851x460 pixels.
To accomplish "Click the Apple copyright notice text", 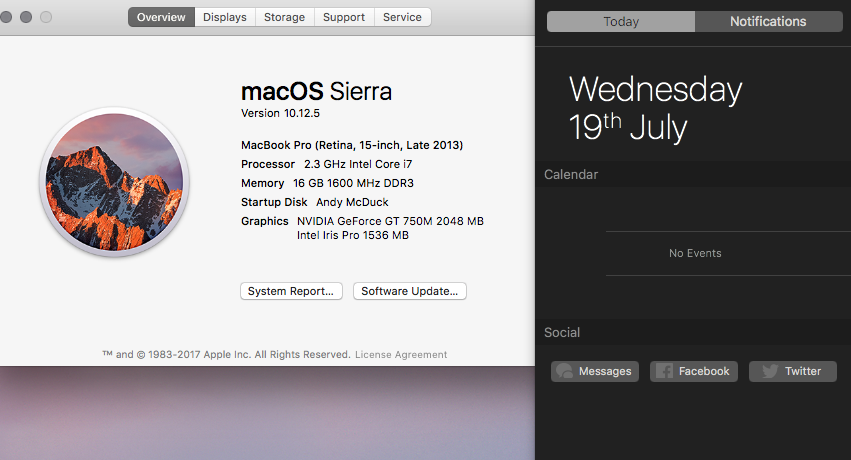I will (x=226, y=355).
